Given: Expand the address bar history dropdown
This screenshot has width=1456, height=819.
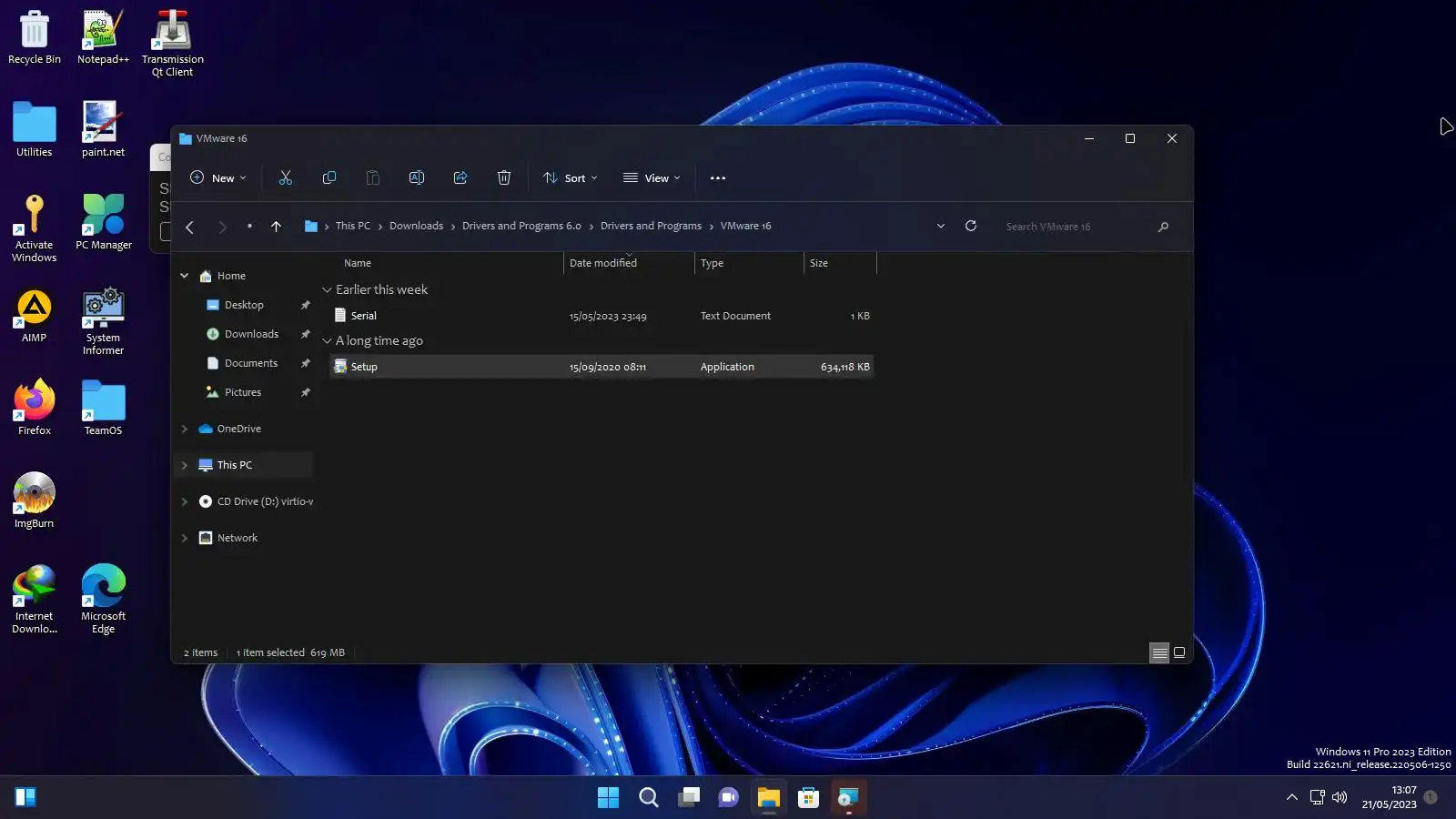Looking at the screenshot, I should 941,226.
